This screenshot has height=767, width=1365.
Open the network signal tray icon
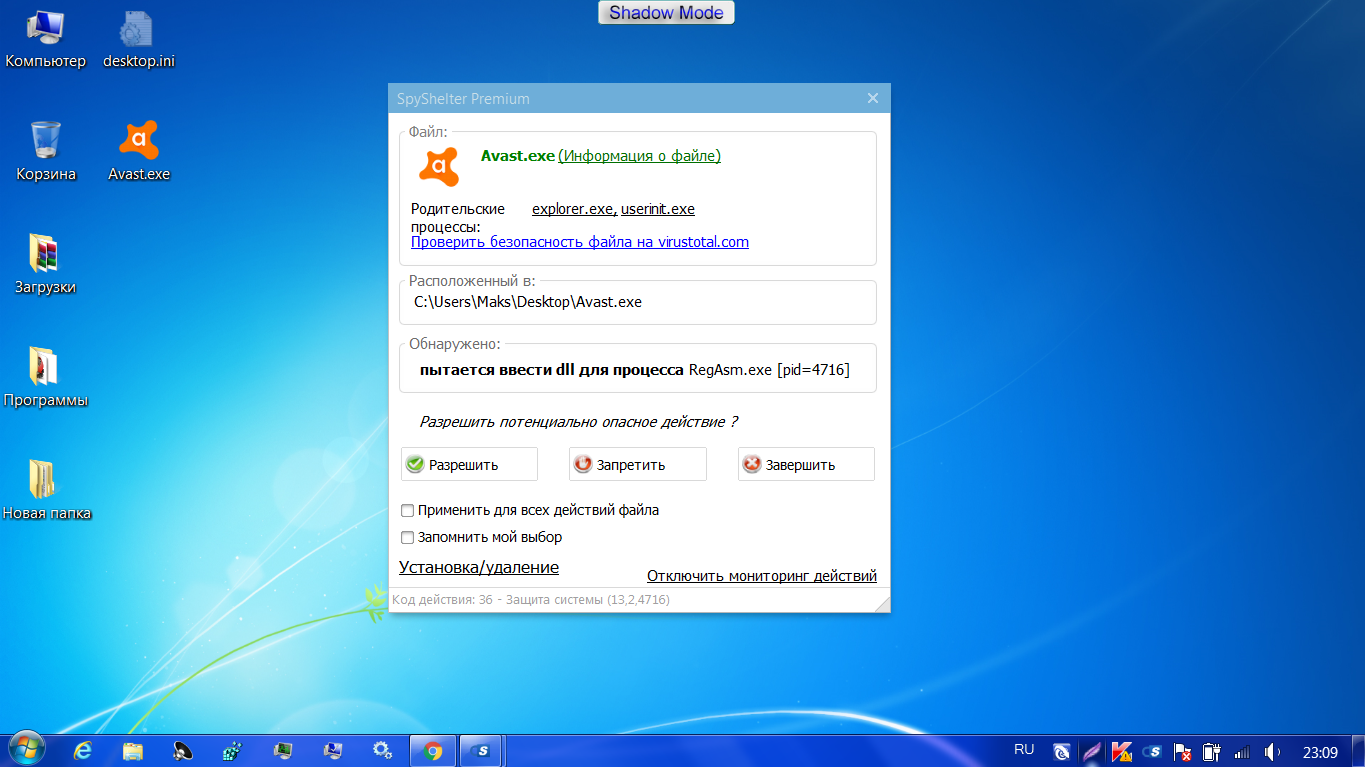tap(1242, 751)
